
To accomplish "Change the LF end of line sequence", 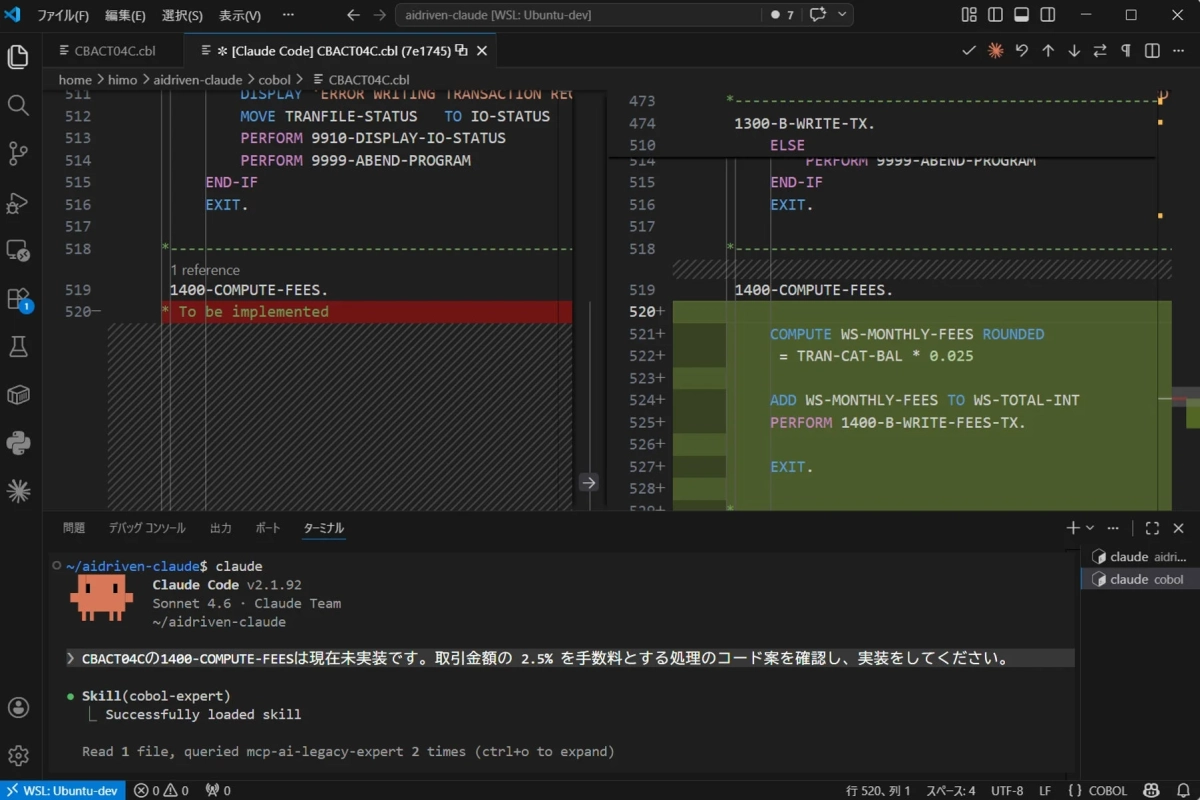I will [1045, 790].
